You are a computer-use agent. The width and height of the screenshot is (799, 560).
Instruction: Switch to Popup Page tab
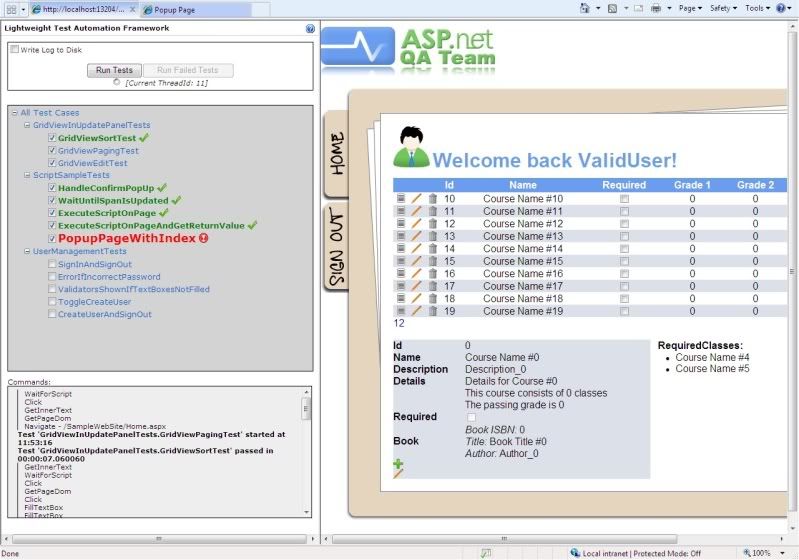click(196, 9)
